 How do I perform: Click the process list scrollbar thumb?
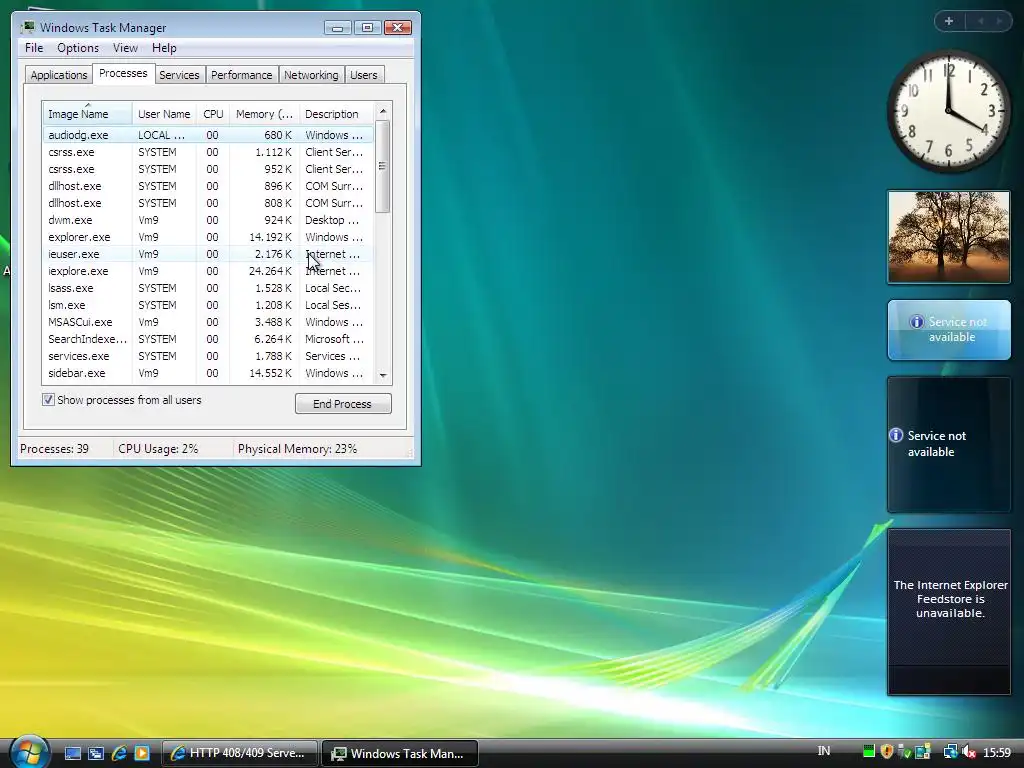tap(383, 167)
